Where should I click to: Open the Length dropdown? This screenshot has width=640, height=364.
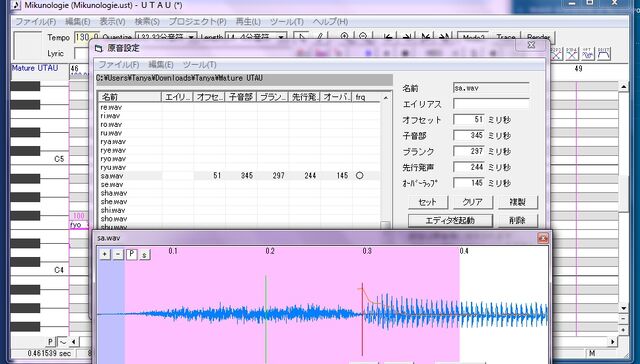tap(281, 37)
